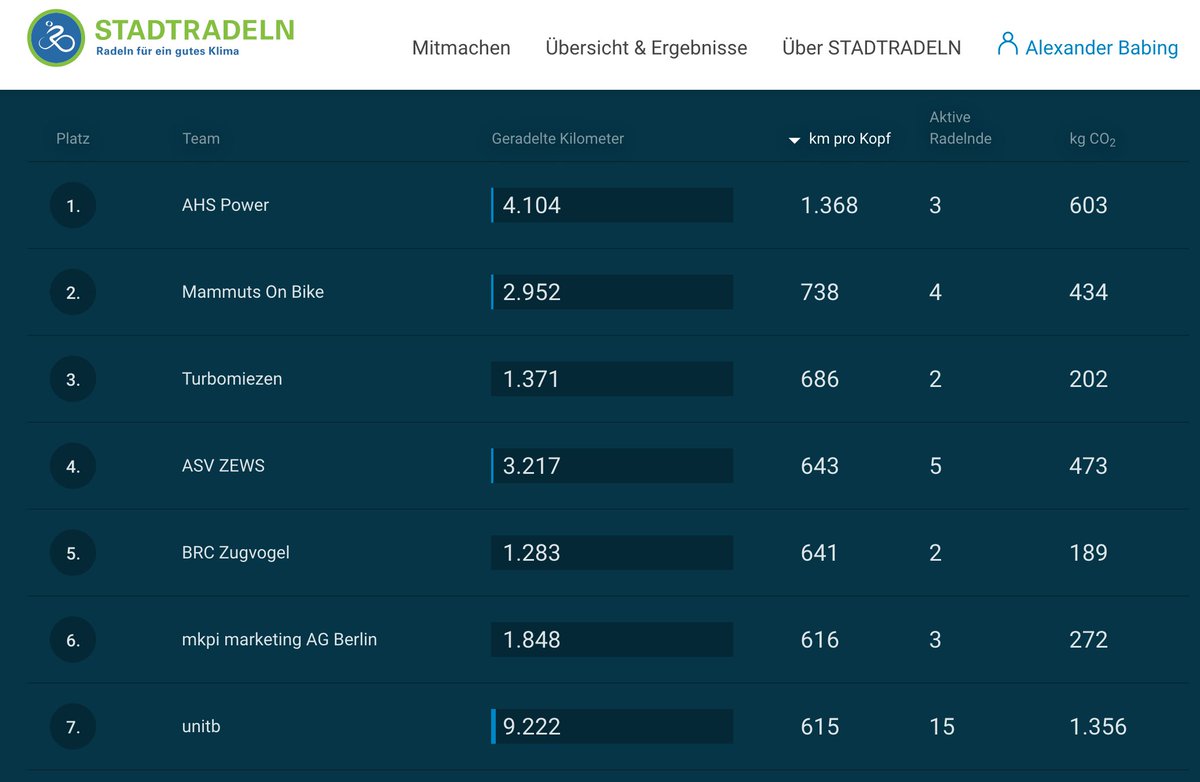
Task: Select the Turbomiezen team name
Action: [232, 379]
